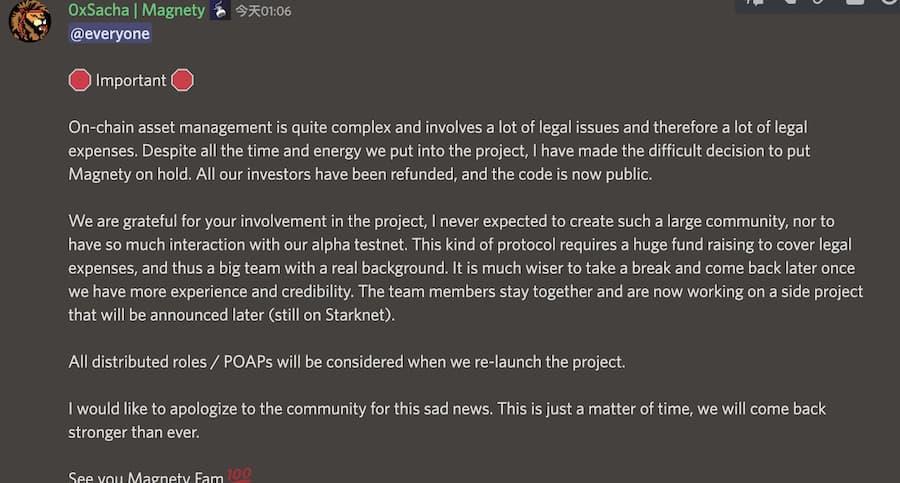This screenshot has width=900, height=483.
Task: Click the lion avatar of 0xSacha
Action: tap(30, 20)
